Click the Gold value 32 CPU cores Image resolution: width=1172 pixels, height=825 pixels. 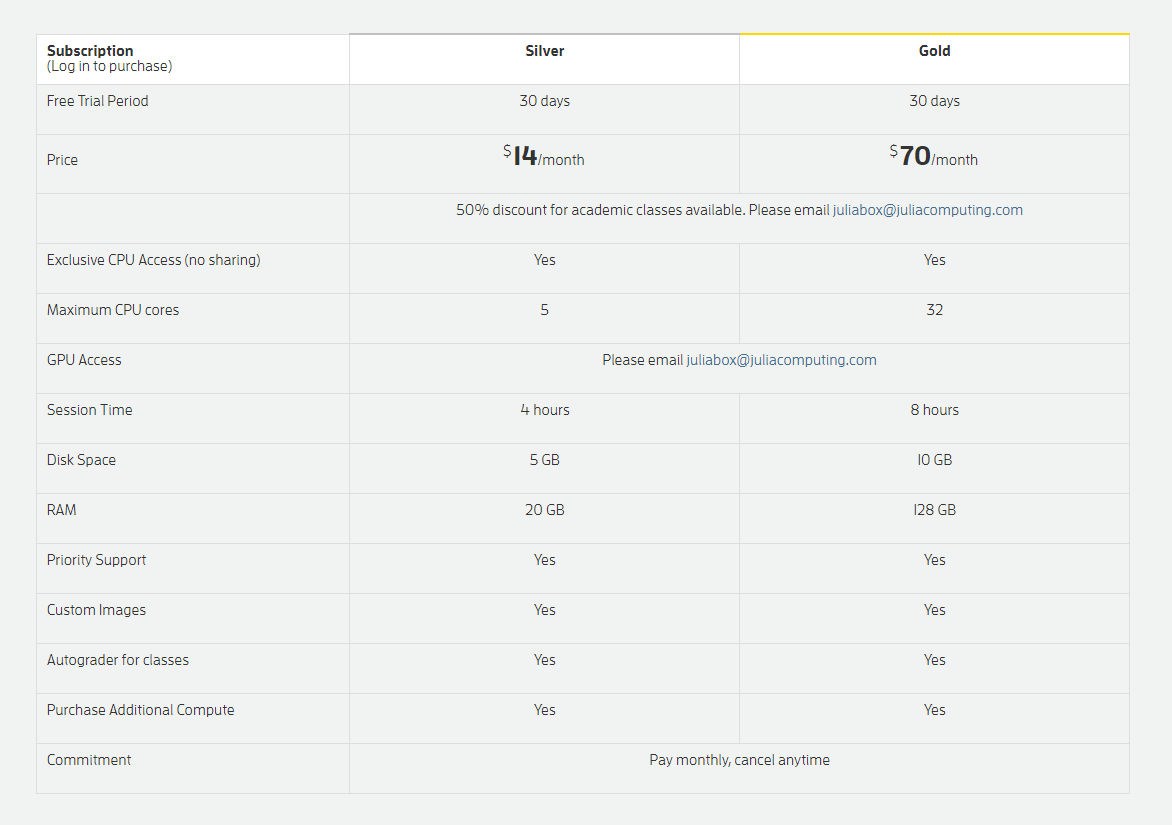[x=934, y=310]
